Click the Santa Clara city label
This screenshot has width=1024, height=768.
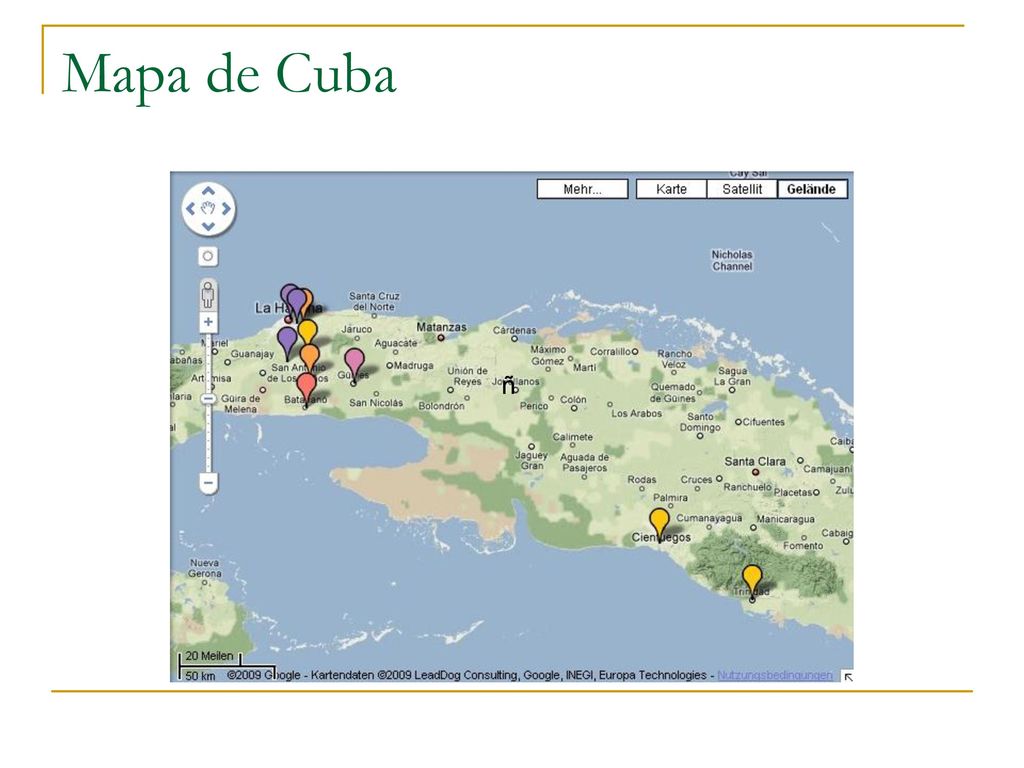pyautogui.click(x=754, y=461)
